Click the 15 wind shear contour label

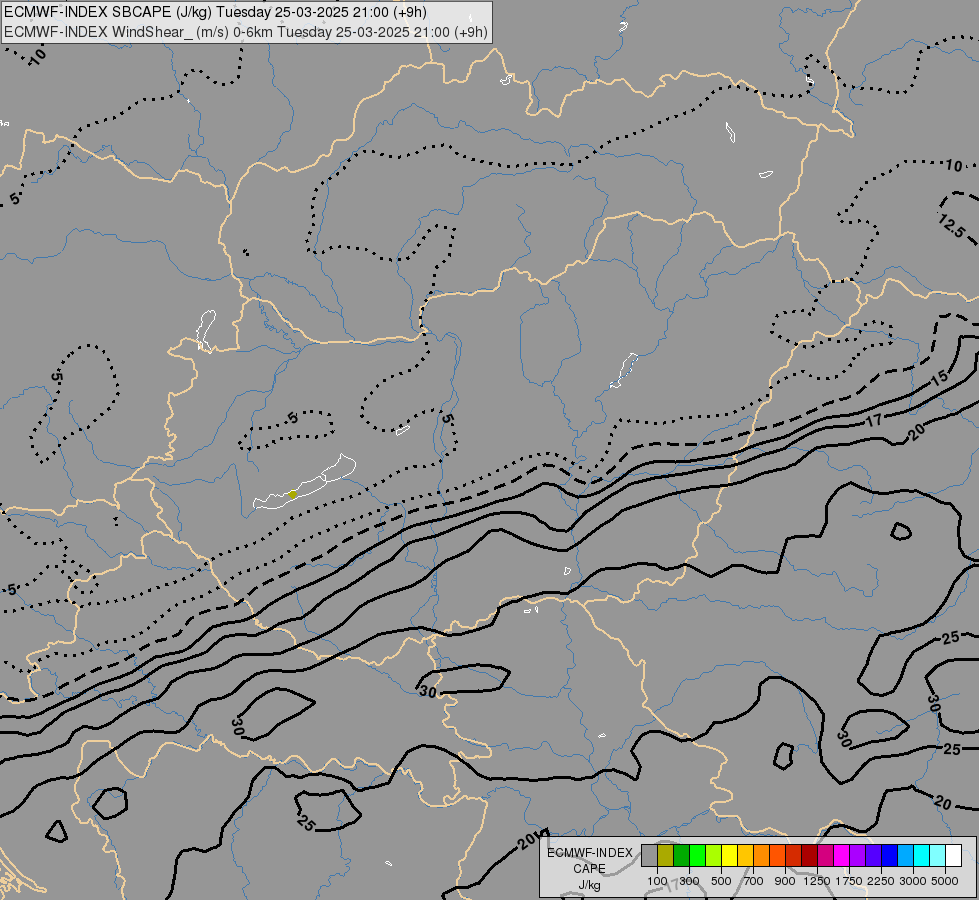[x=940, y=378]
